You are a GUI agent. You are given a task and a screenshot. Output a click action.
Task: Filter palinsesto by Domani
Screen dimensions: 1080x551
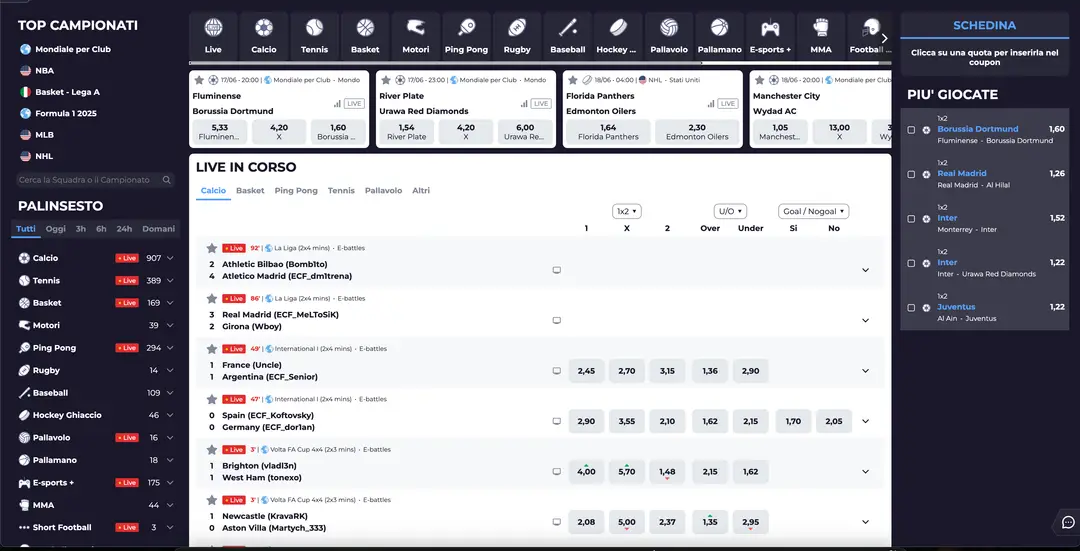[158, 229]
